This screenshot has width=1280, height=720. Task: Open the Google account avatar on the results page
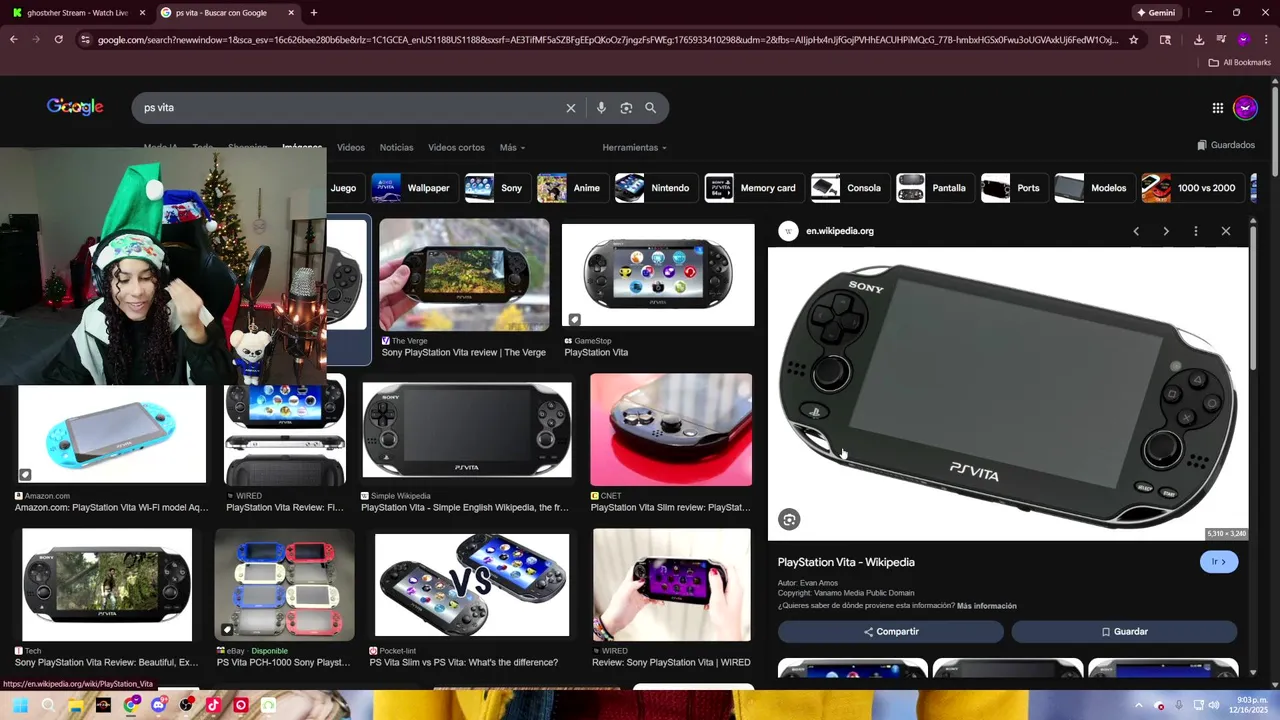coord(1245,108)
